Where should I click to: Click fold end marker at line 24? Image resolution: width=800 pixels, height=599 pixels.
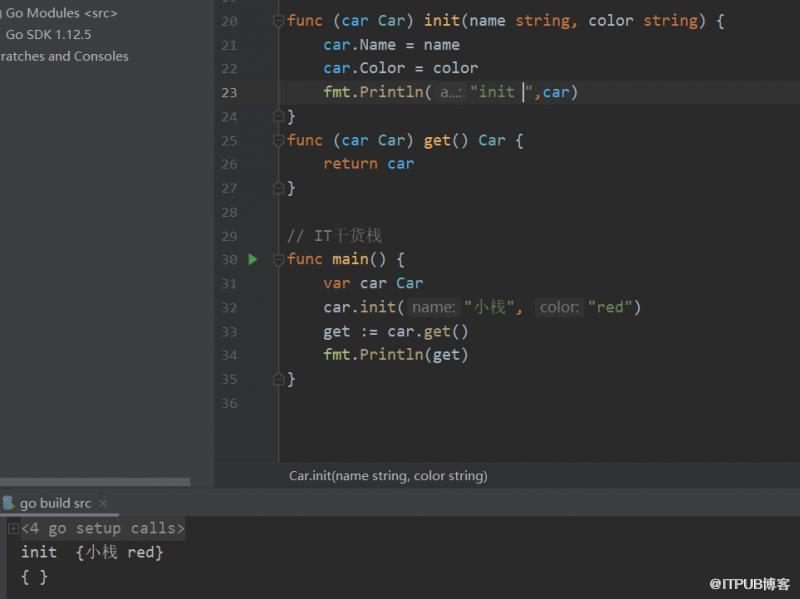[279, 116]
